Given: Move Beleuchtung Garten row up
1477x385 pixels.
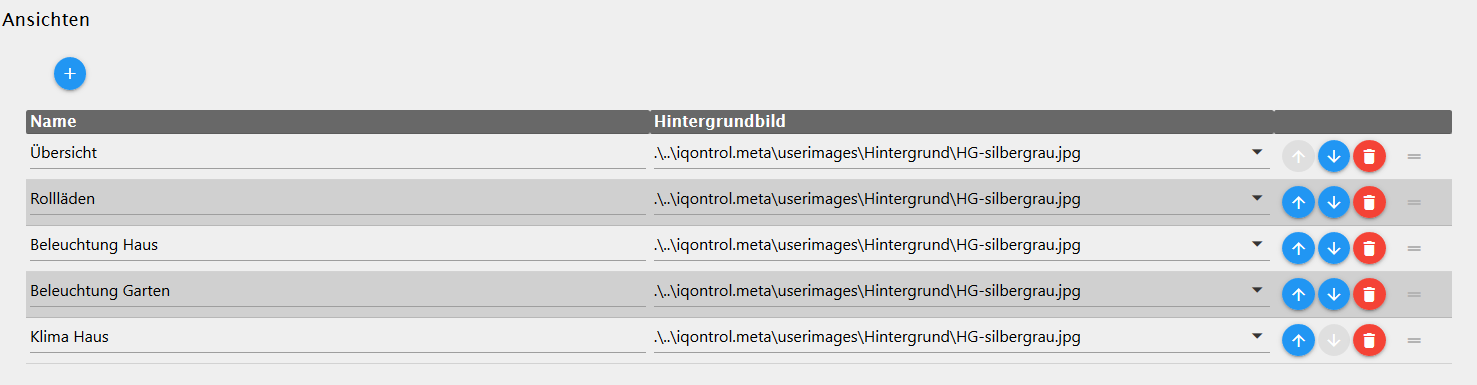Looking at the screenshot, I should tap(1298, 294).
